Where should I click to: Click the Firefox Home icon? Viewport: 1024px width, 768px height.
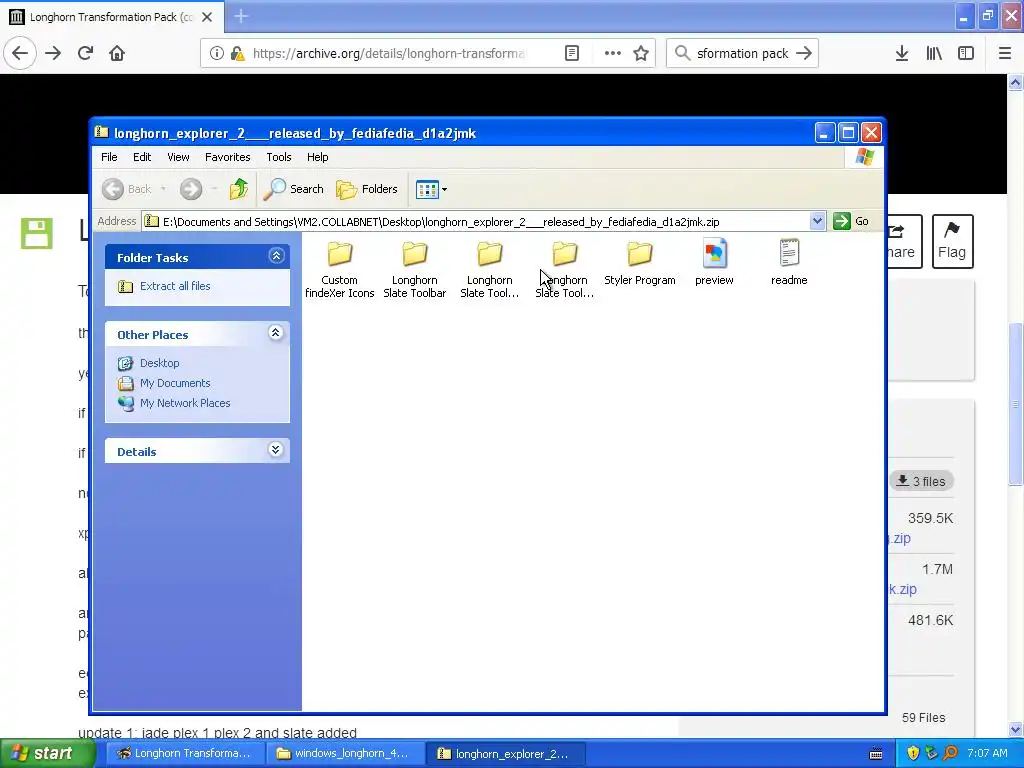(117, 53)
